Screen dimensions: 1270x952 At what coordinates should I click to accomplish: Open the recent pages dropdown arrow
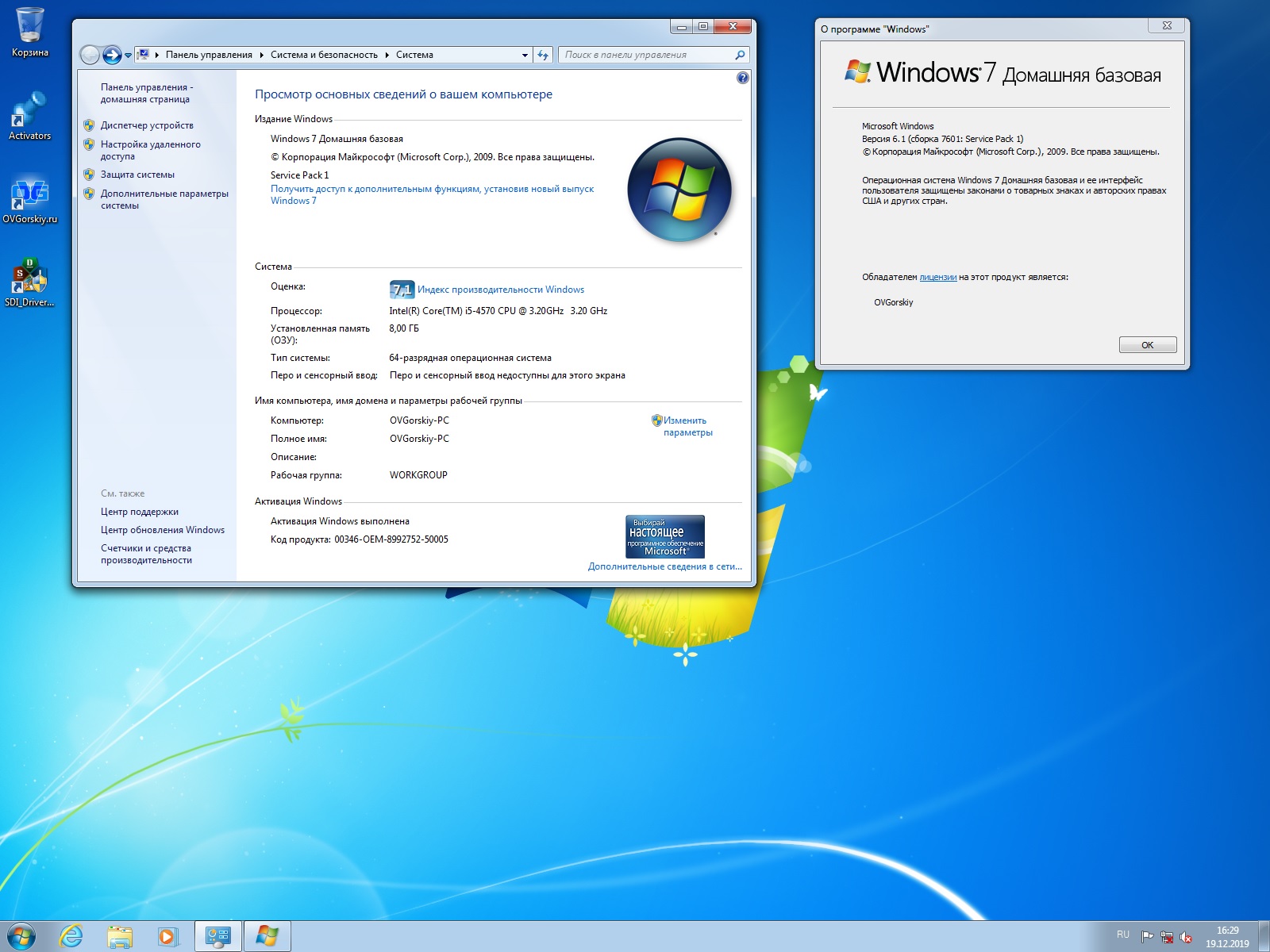pyautogui.click(x=128, y=56)
